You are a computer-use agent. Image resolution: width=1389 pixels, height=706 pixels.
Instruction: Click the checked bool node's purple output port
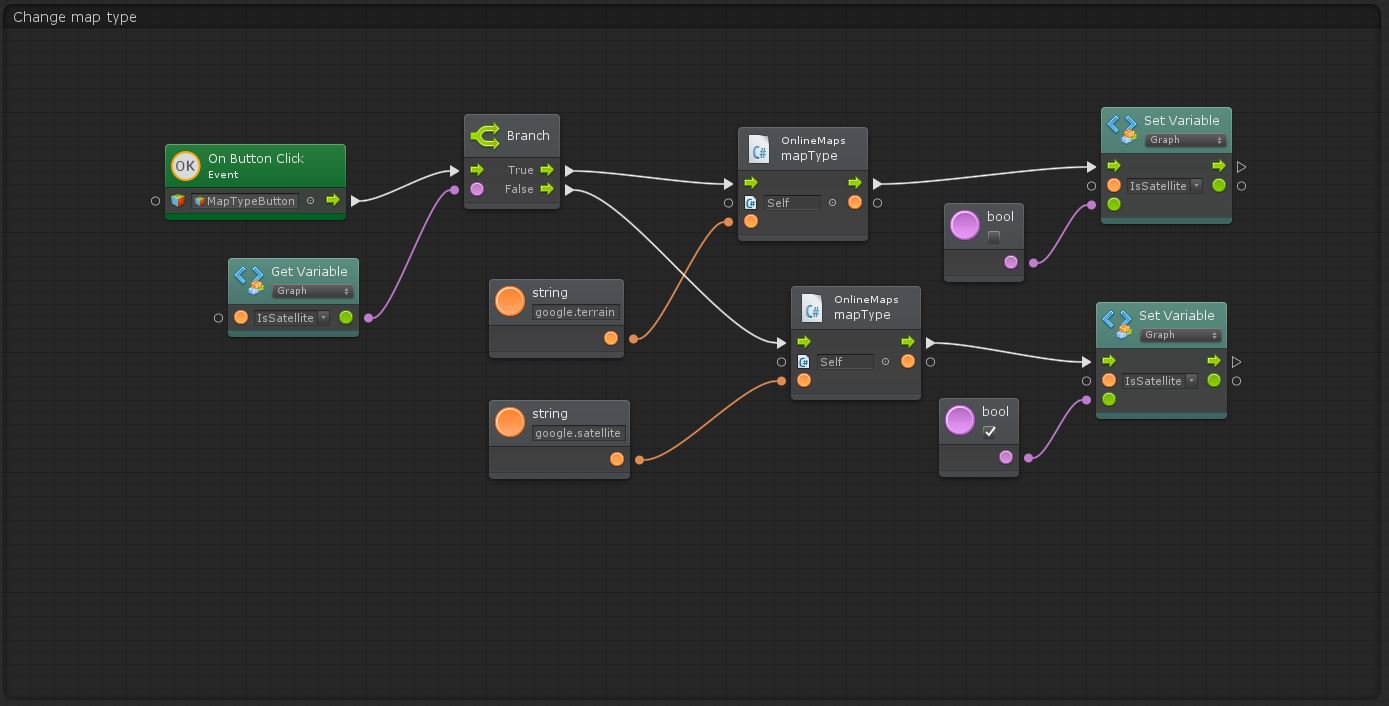click(x=1006, y=457)
